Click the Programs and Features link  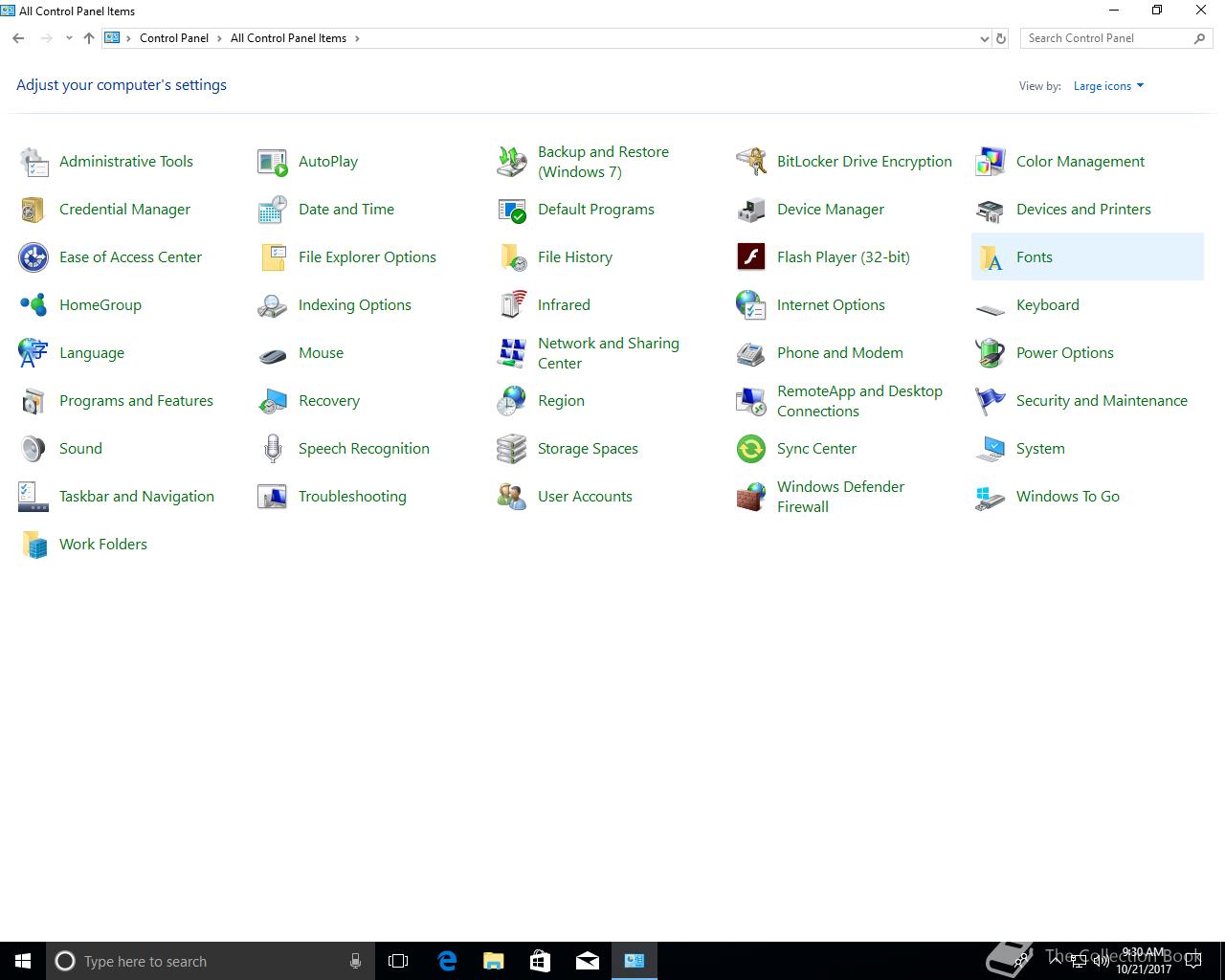136,401
